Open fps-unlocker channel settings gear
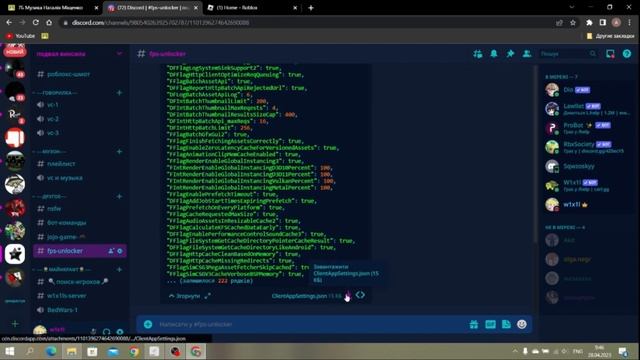This screenshot has height=360, width=640. pos(120,251)
